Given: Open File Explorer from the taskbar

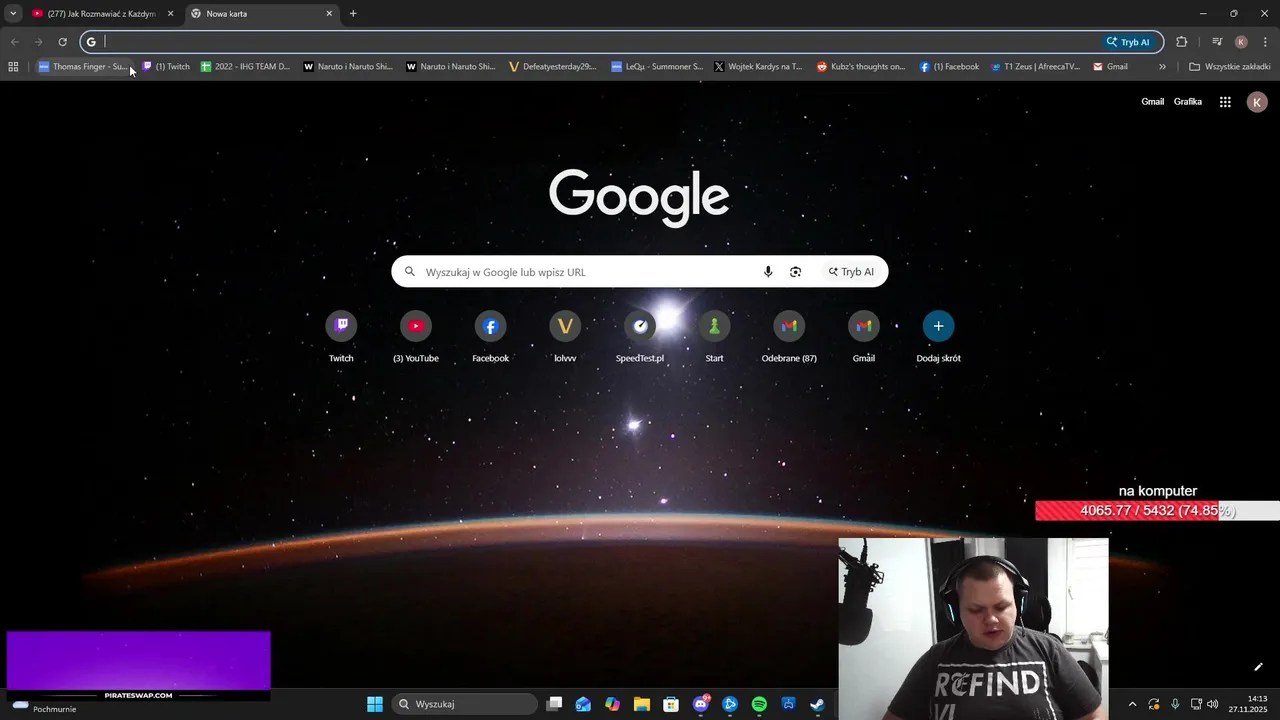Looking at the screenshot, I should (x=641, y=704).
